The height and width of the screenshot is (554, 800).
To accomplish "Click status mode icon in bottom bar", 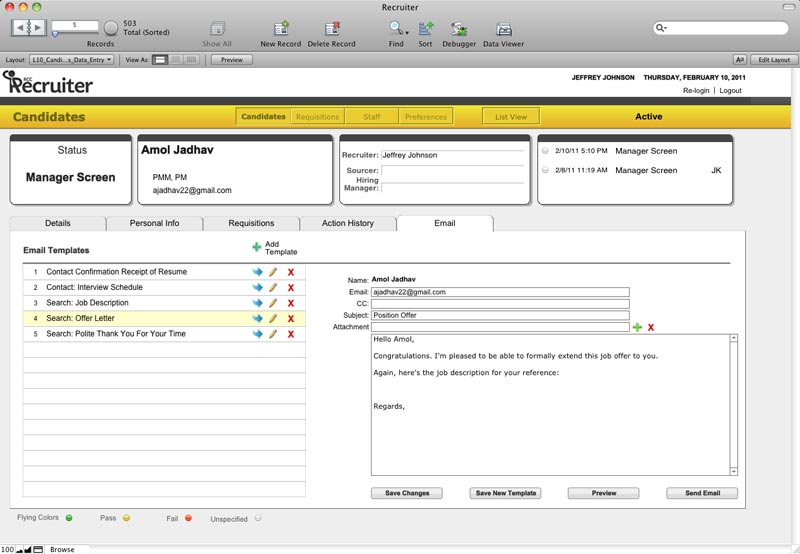I will tap(38, 549).
